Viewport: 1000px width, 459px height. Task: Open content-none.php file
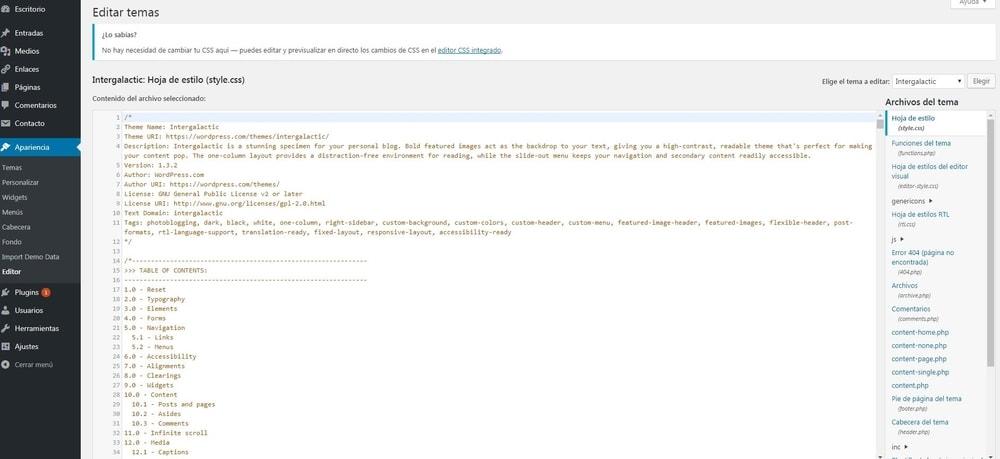tap(919, 346)
